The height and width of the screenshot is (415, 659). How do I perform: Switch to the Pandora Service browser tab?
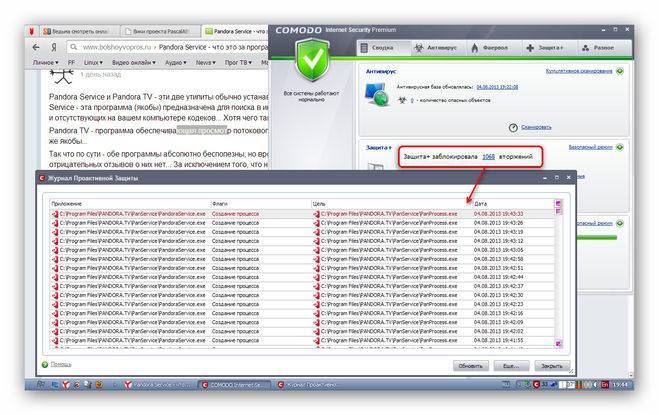[235, 32]
